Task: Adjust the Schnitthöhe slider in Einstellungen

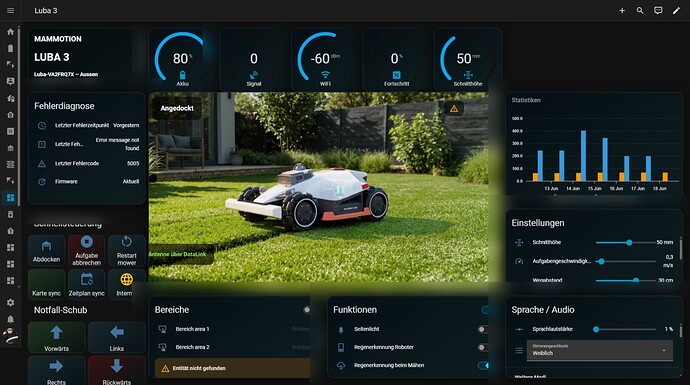Action: (x=625, y=242)
